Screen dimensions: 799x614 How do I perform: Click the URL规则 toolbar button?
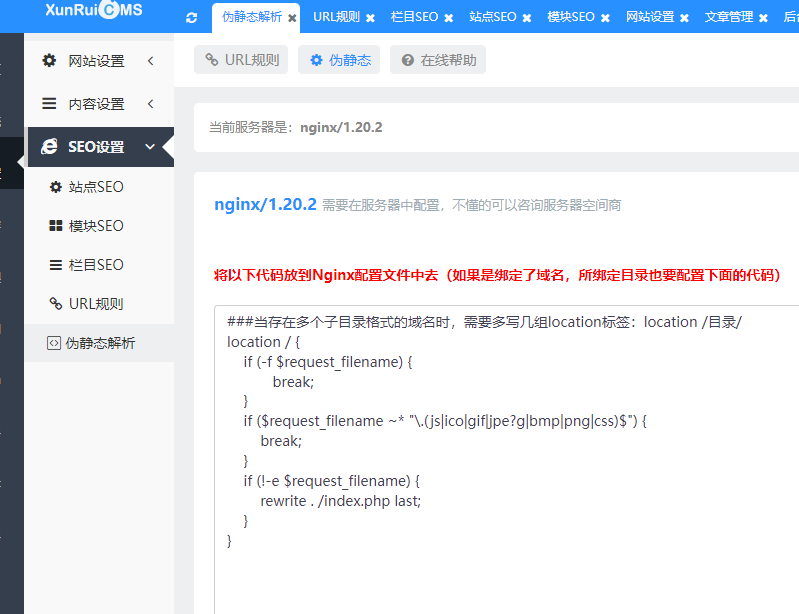[x=241, y=60]
